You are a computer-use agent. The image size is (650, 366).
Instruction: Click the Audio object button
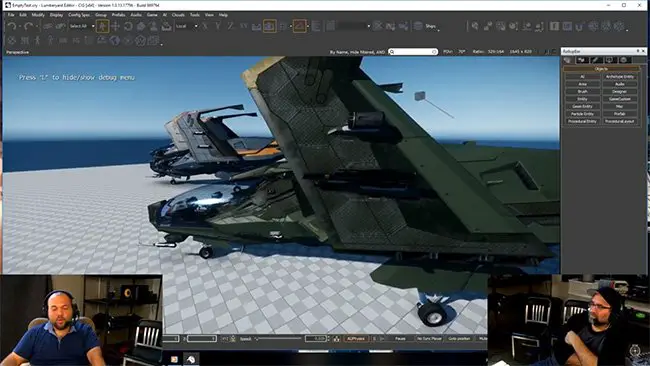click(x=620, y=84)
